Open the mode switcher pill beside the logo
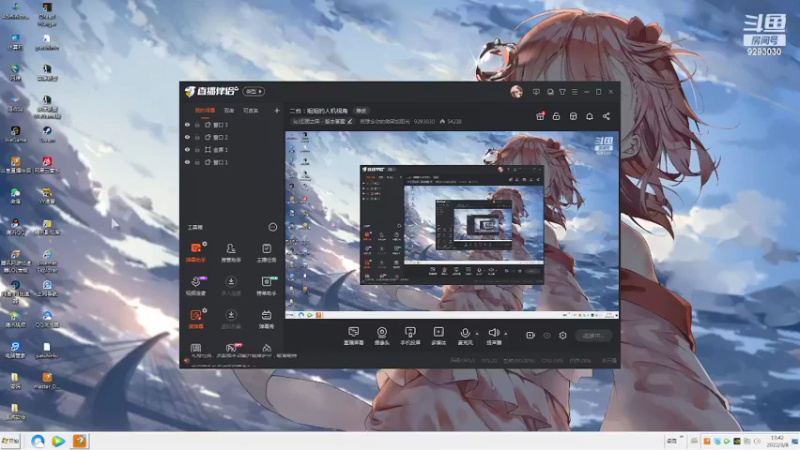The image size is (800, 450). click(x=254, y=91)
